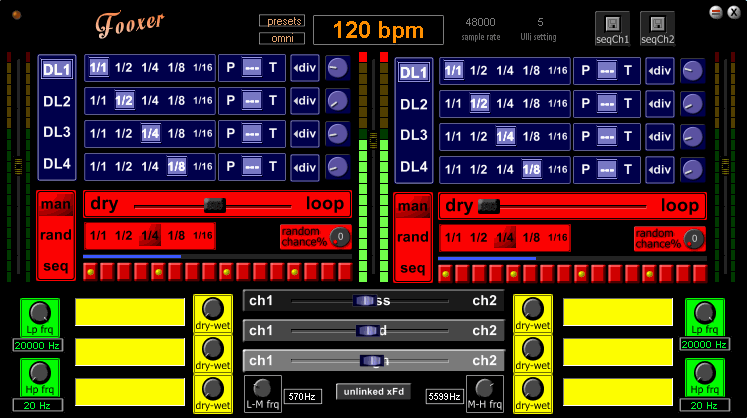Click left middle dry-wet knob

(213, 349)
